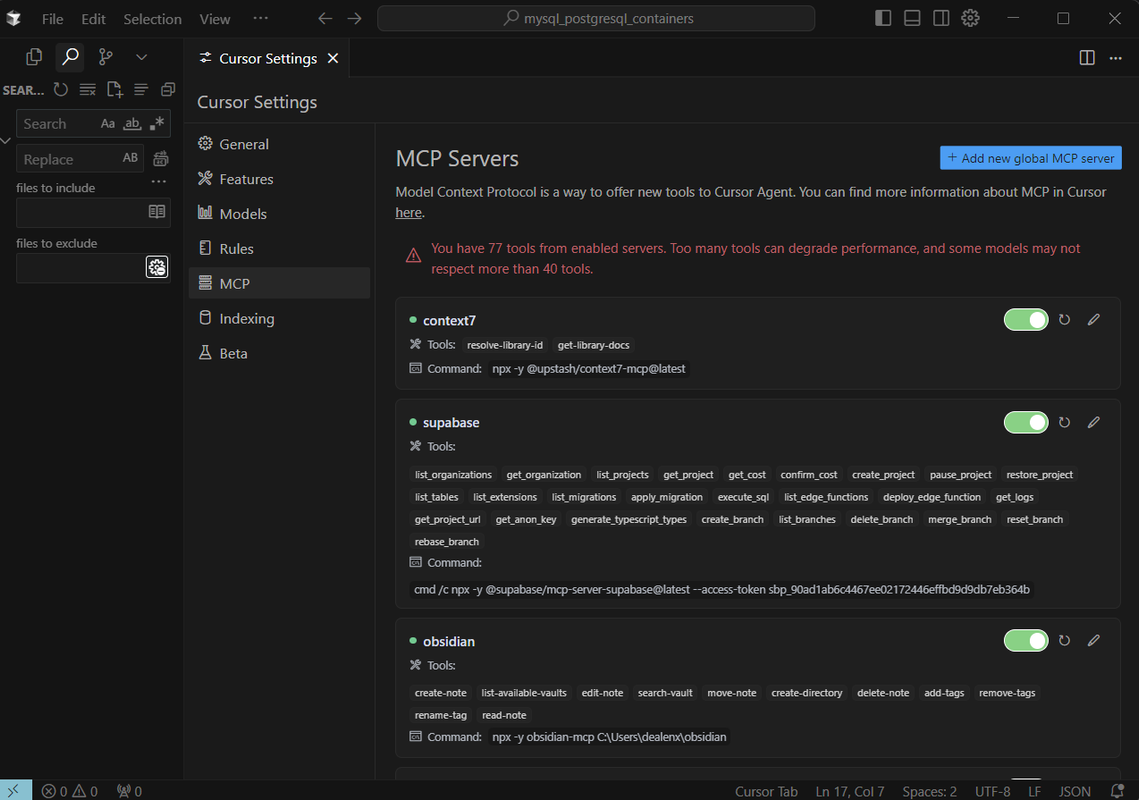Click the resolve-library-id tool tag
The width and height of the screenshot is (1139, 800).
click(505, 345)
